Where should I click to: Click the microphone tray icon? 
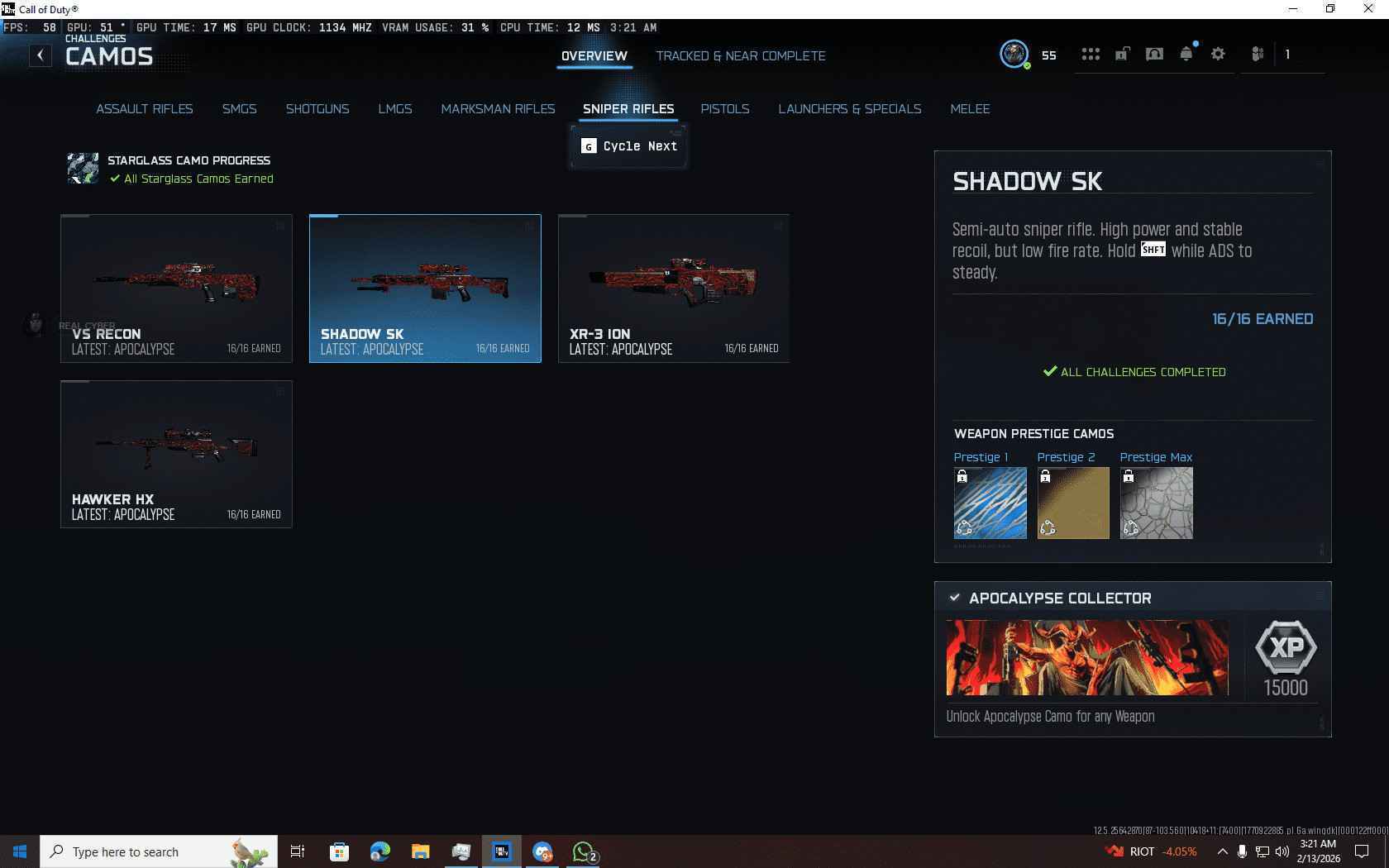(1242, 851)
